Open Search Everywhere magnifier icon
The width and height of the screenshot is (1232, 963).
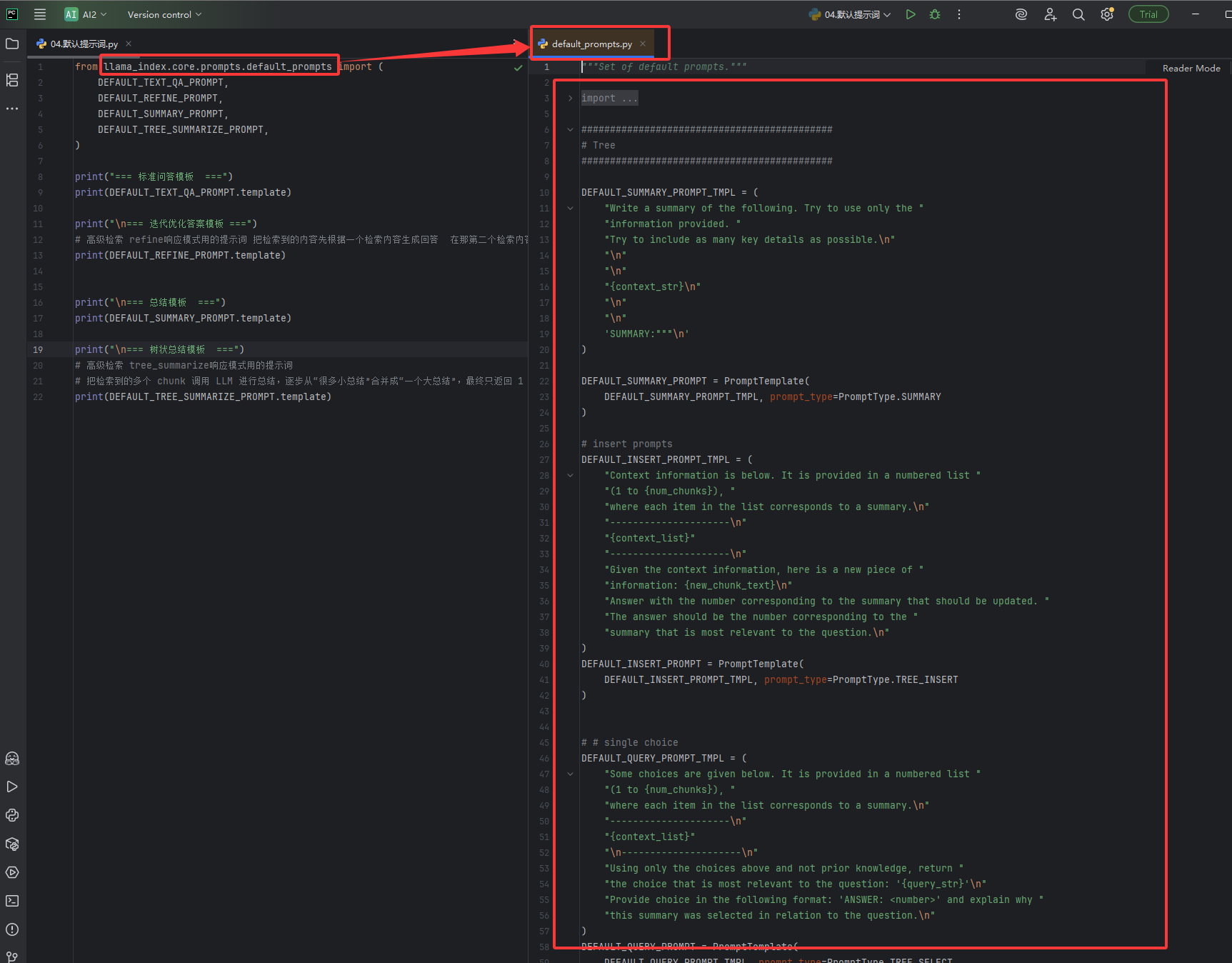(x=1078, y=14)
